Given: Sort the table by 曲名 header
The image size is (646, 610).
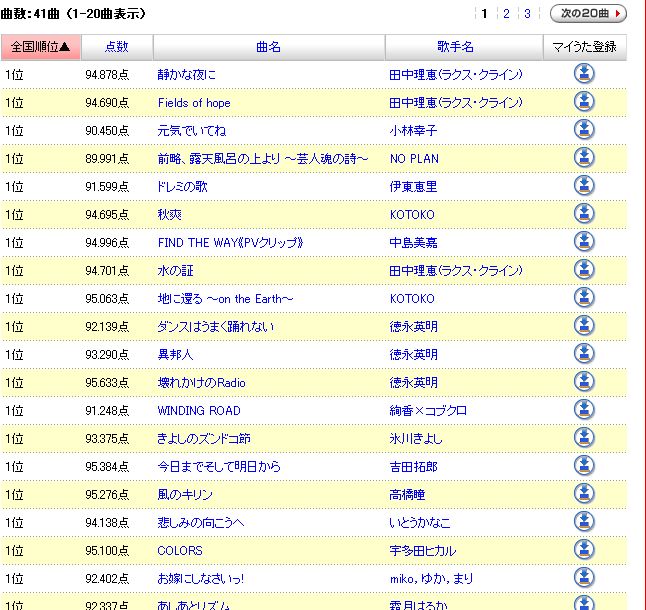Looking at the screenshot, I should pyautogui.click(x=268, y=47).
